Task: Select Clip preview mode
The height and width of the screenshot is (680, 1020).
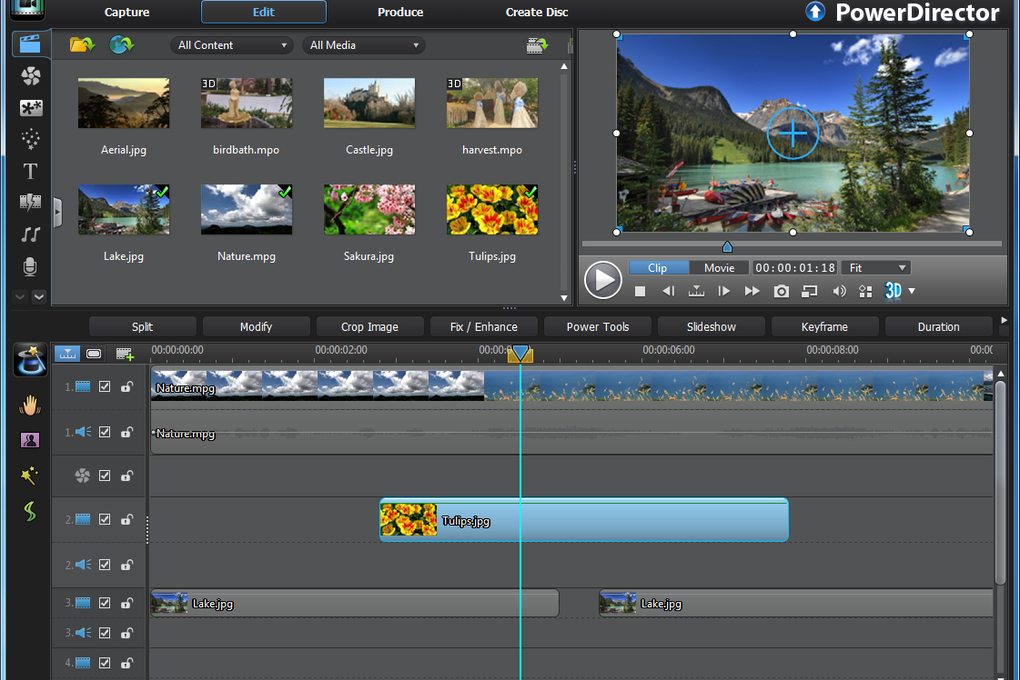Action: [x=658, y=267]
